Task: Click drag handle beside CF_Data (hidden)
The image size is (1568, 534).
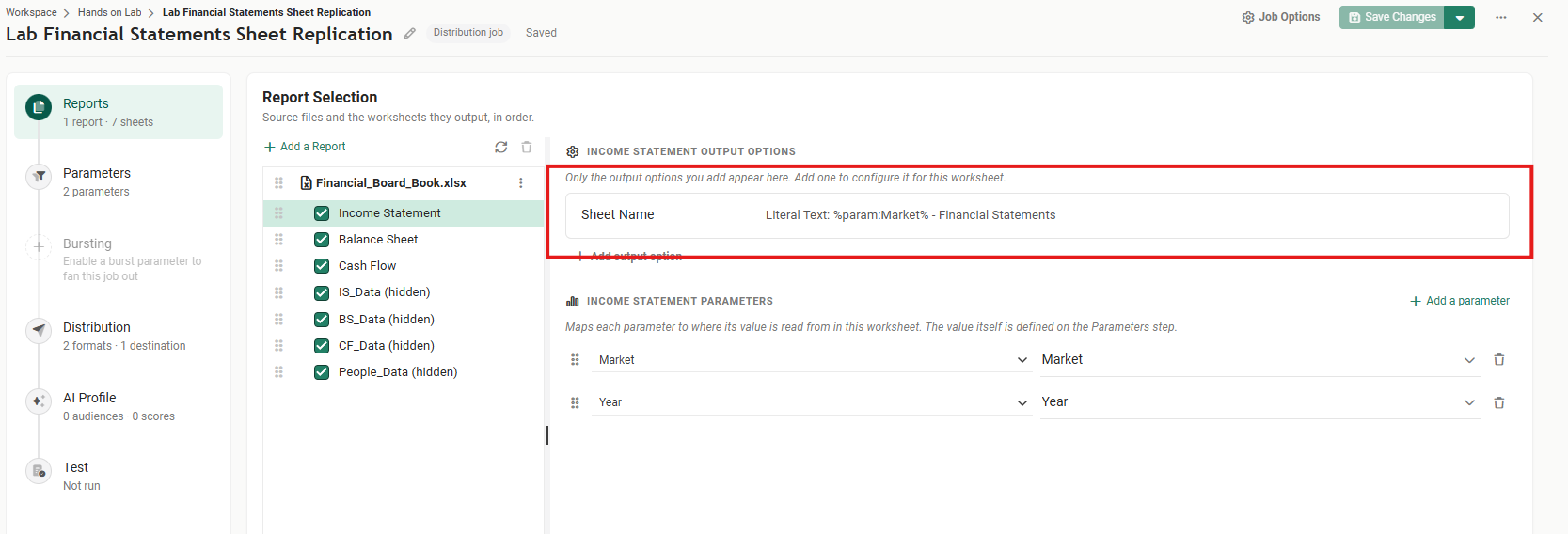Action: [278, 346]
